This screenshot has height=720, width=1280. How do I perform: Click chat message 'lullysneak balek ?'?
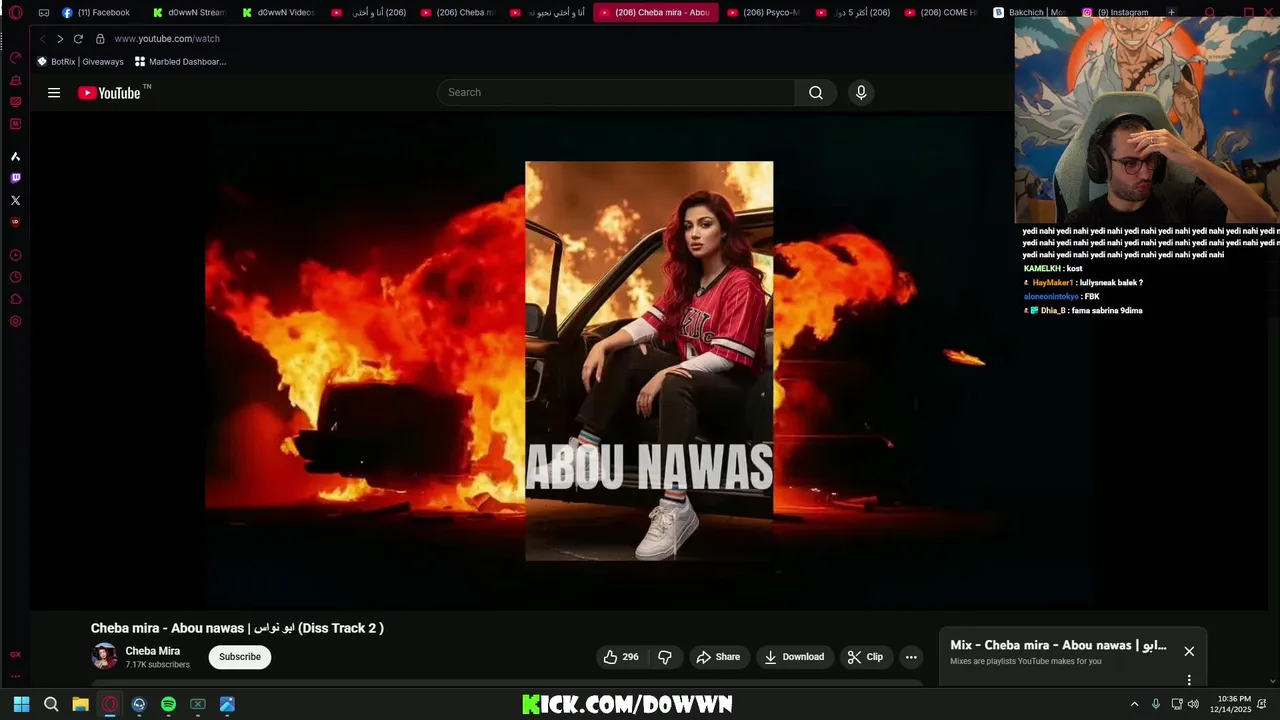1111,283
